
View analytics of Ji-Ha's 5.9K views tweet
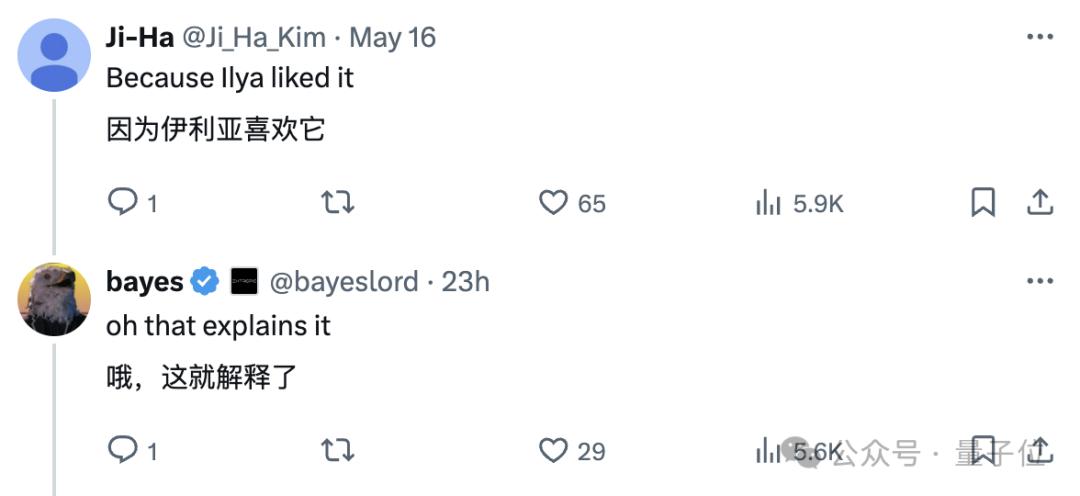tap(769, 204)
